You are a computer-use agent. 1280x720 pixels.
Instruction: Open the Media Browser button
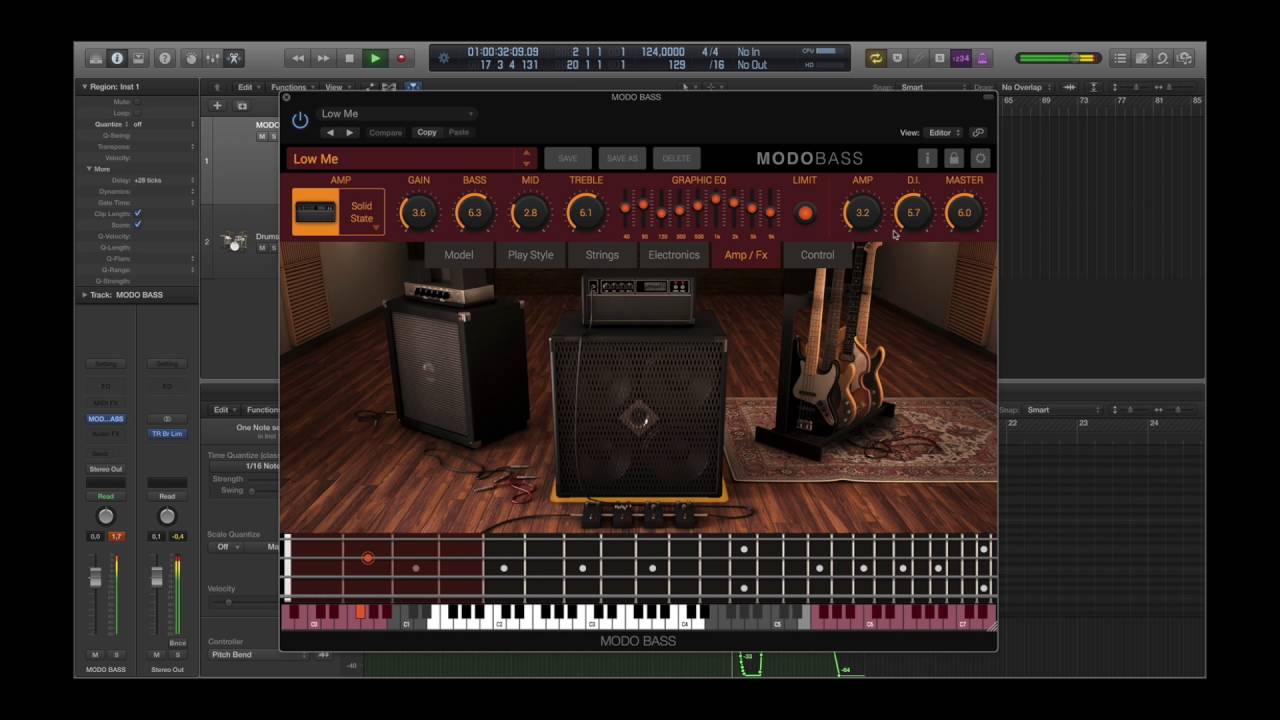point(1185,59)
